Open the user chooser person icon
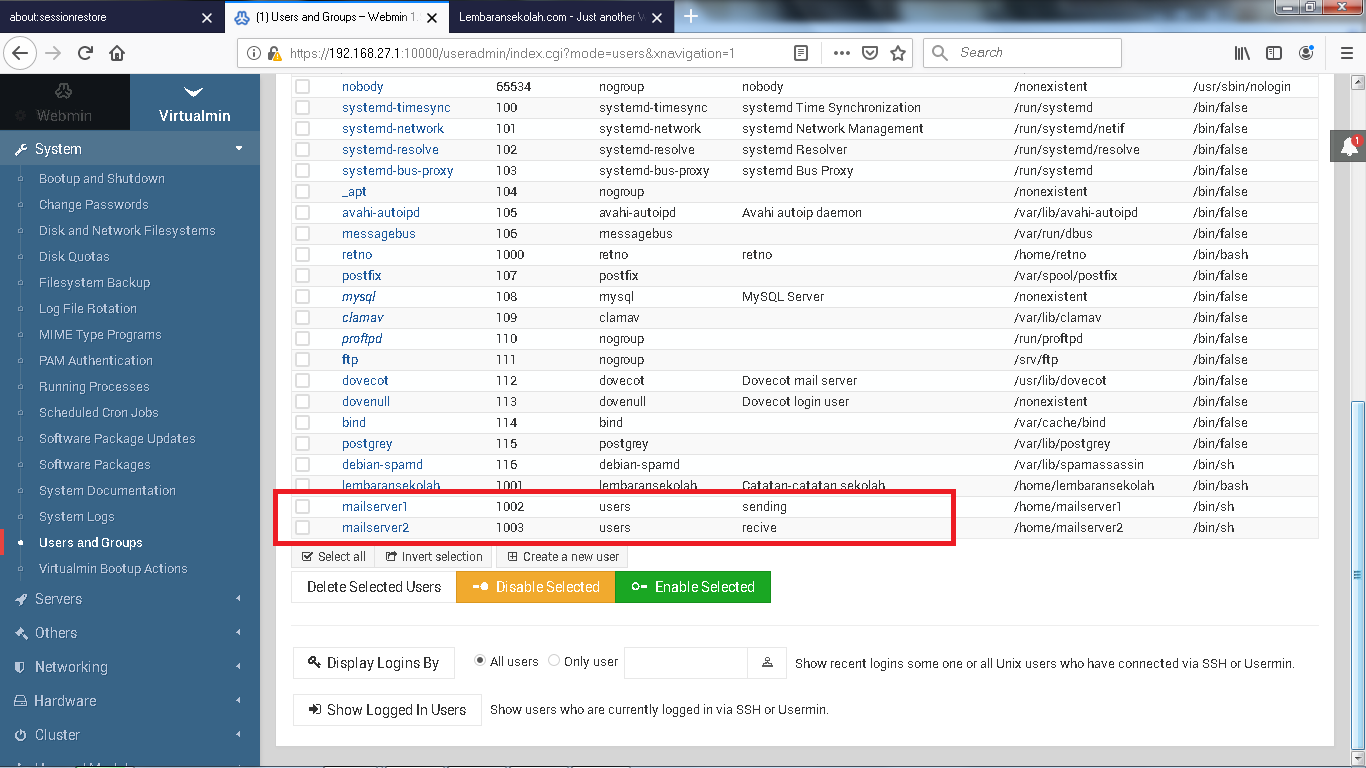This screenshot has height=768, width=1366. (768, 663)
